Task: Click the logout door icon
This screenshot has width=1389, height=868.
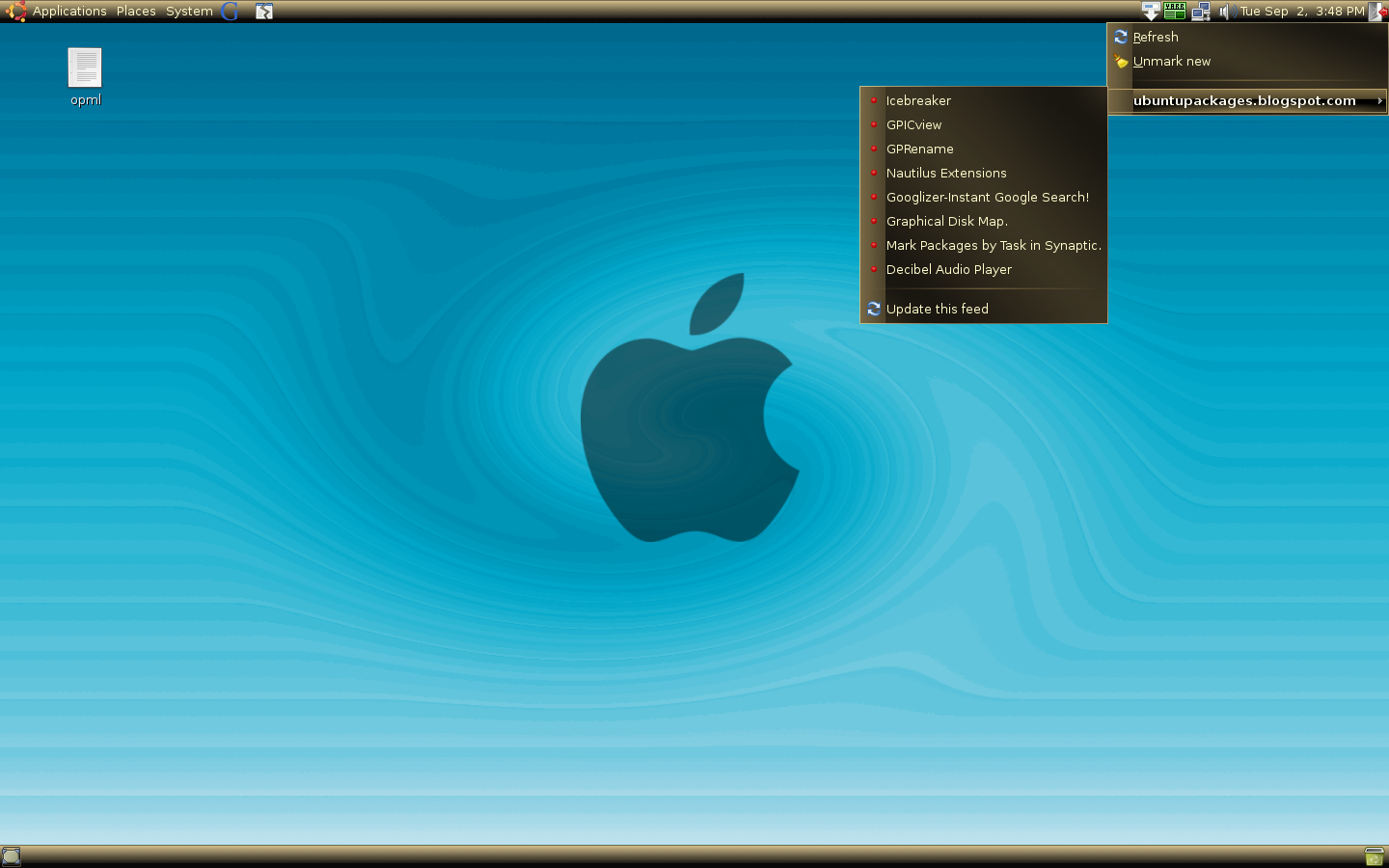Action: (x=1378, y=12)
